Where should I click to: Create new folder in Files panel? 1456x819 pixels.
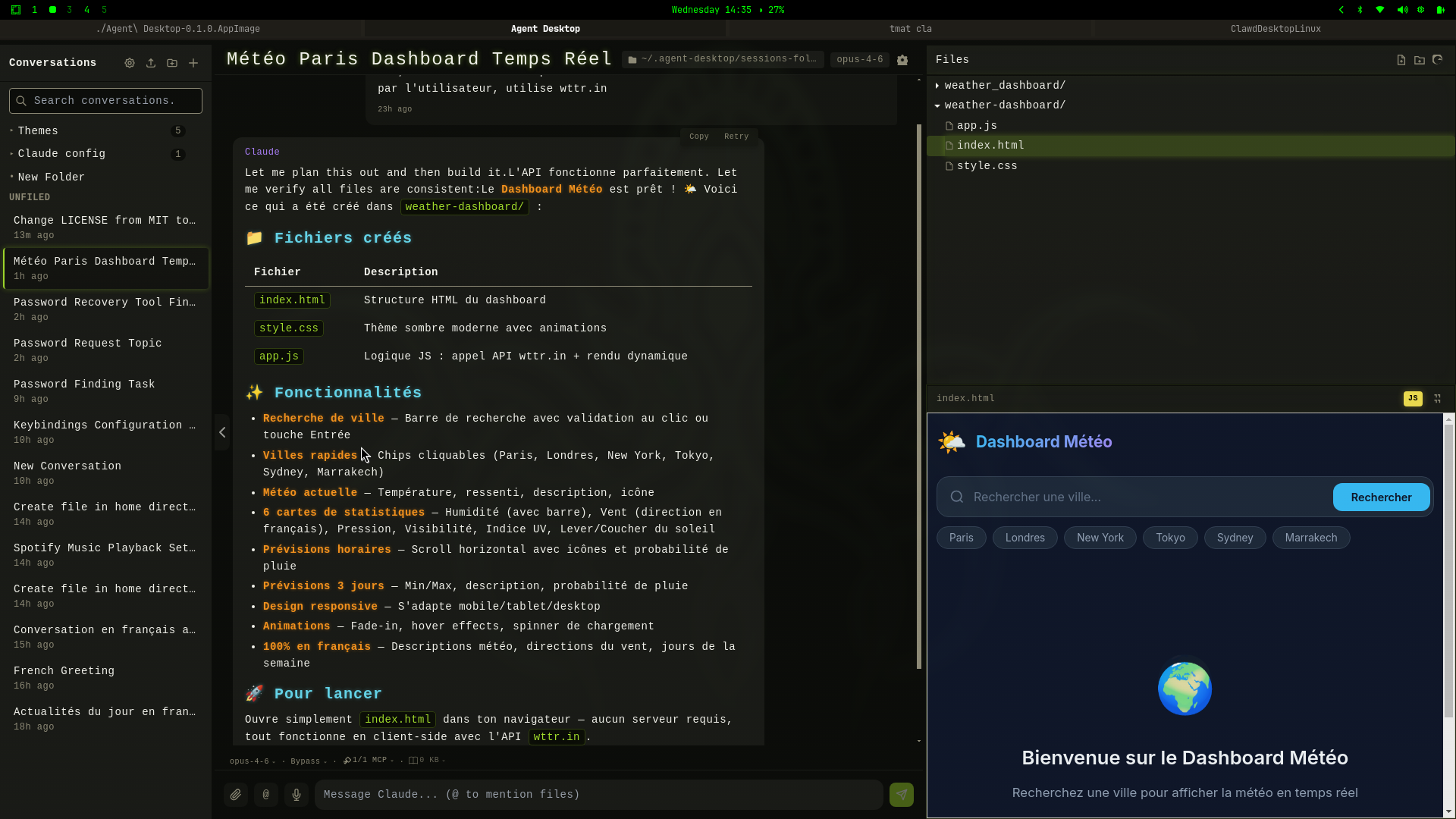click(x=1420, y=60)
